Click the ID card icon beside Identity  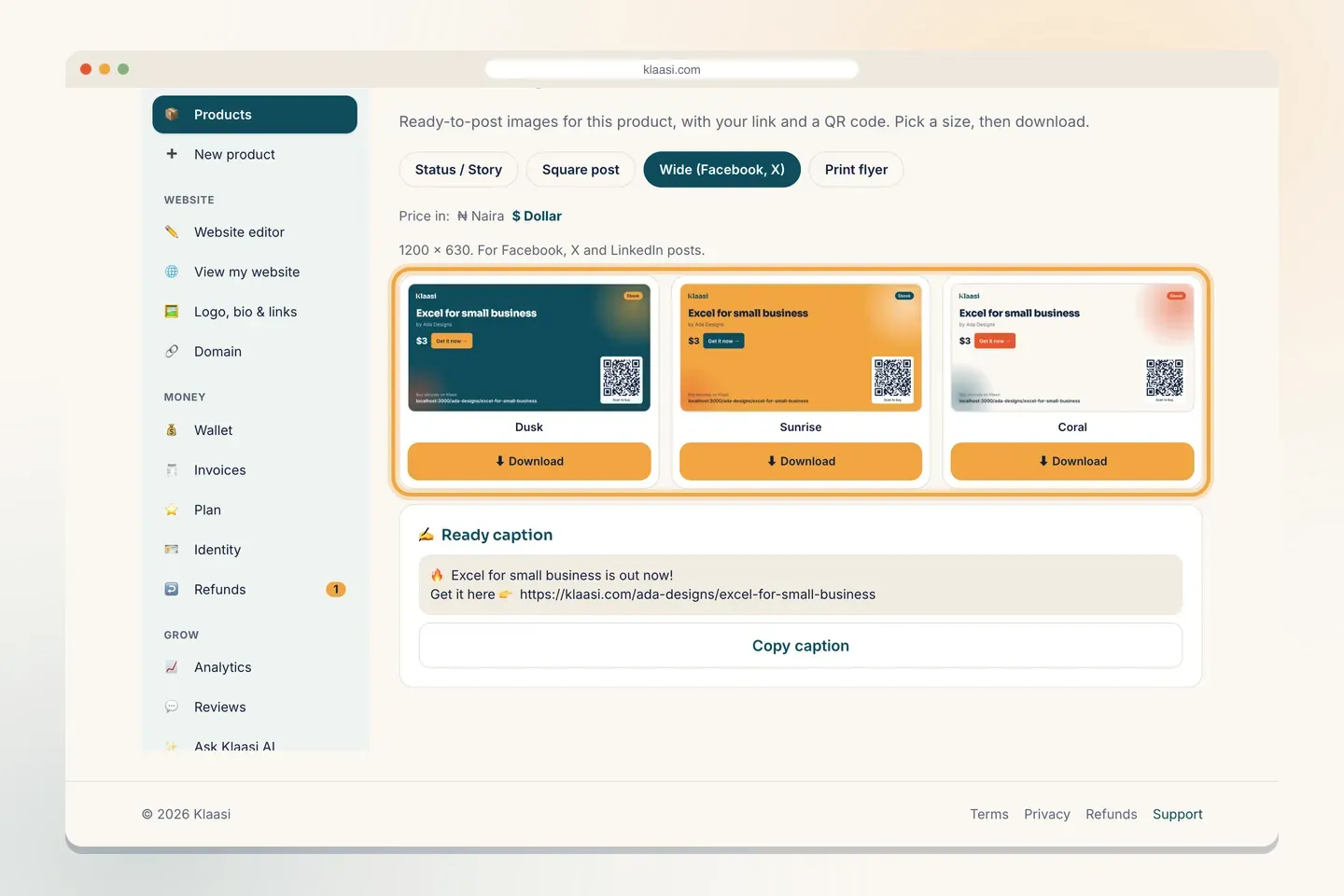pyautogui.click(x=172, y=550)
